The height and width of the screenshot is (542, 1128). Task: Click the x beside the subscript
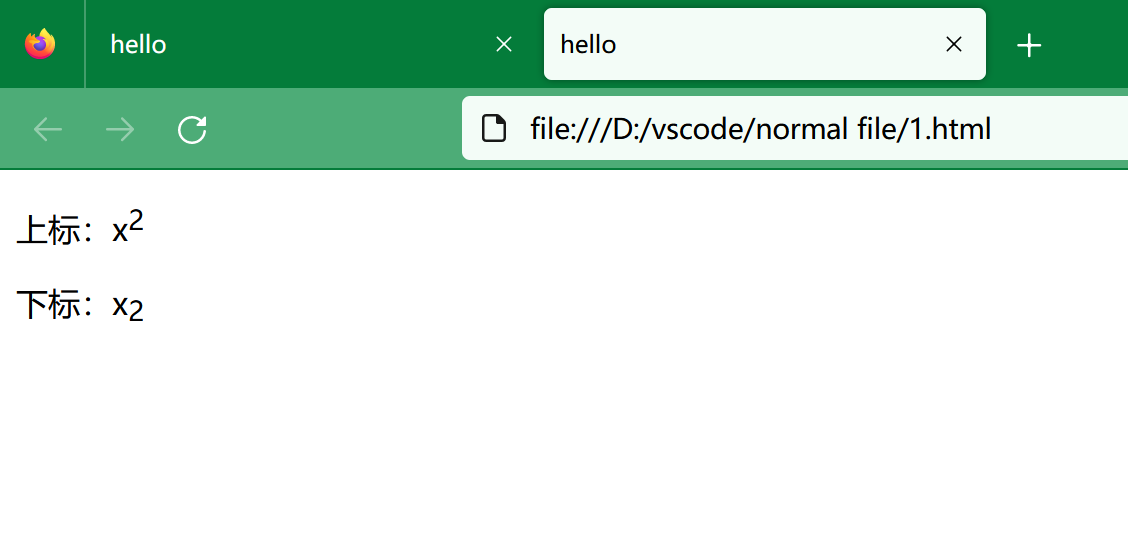[x=120, y=305]
